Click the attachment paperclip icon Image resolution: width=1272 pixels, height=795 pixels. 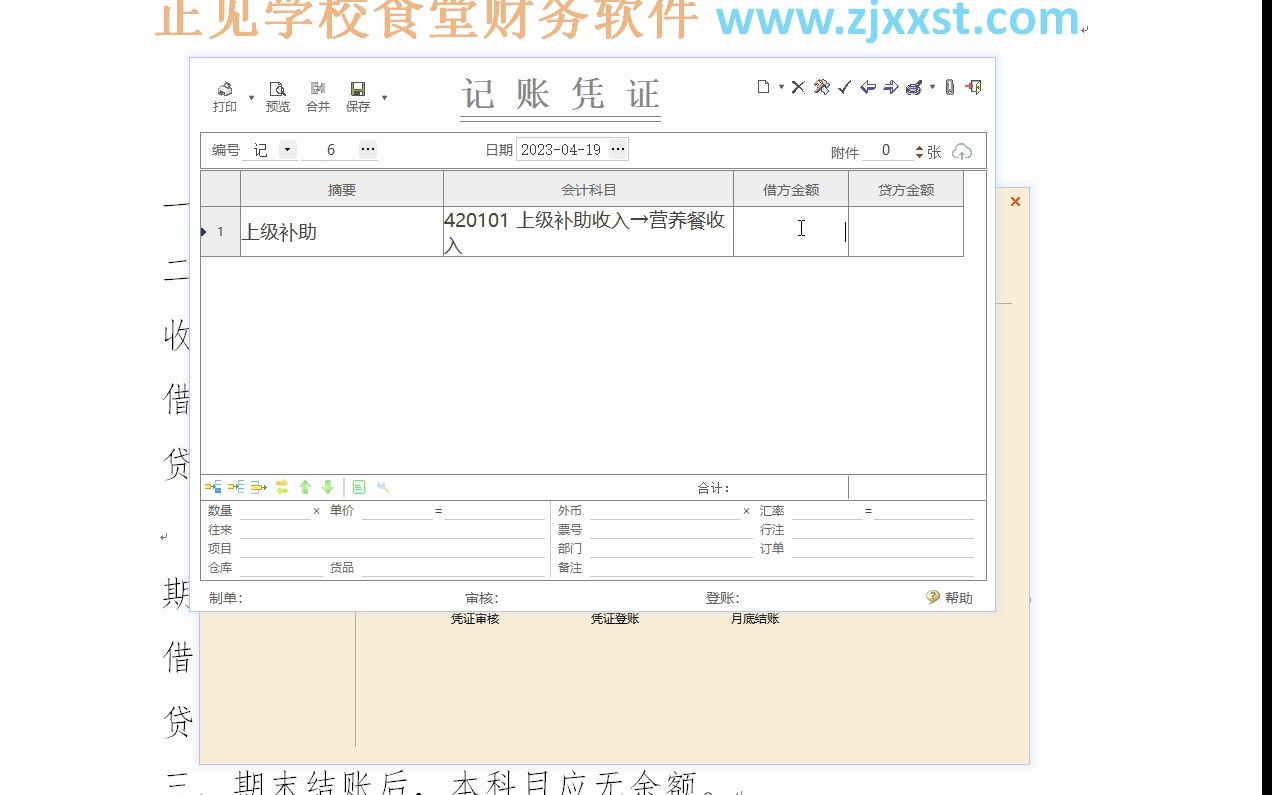click(x=948, y=87)
